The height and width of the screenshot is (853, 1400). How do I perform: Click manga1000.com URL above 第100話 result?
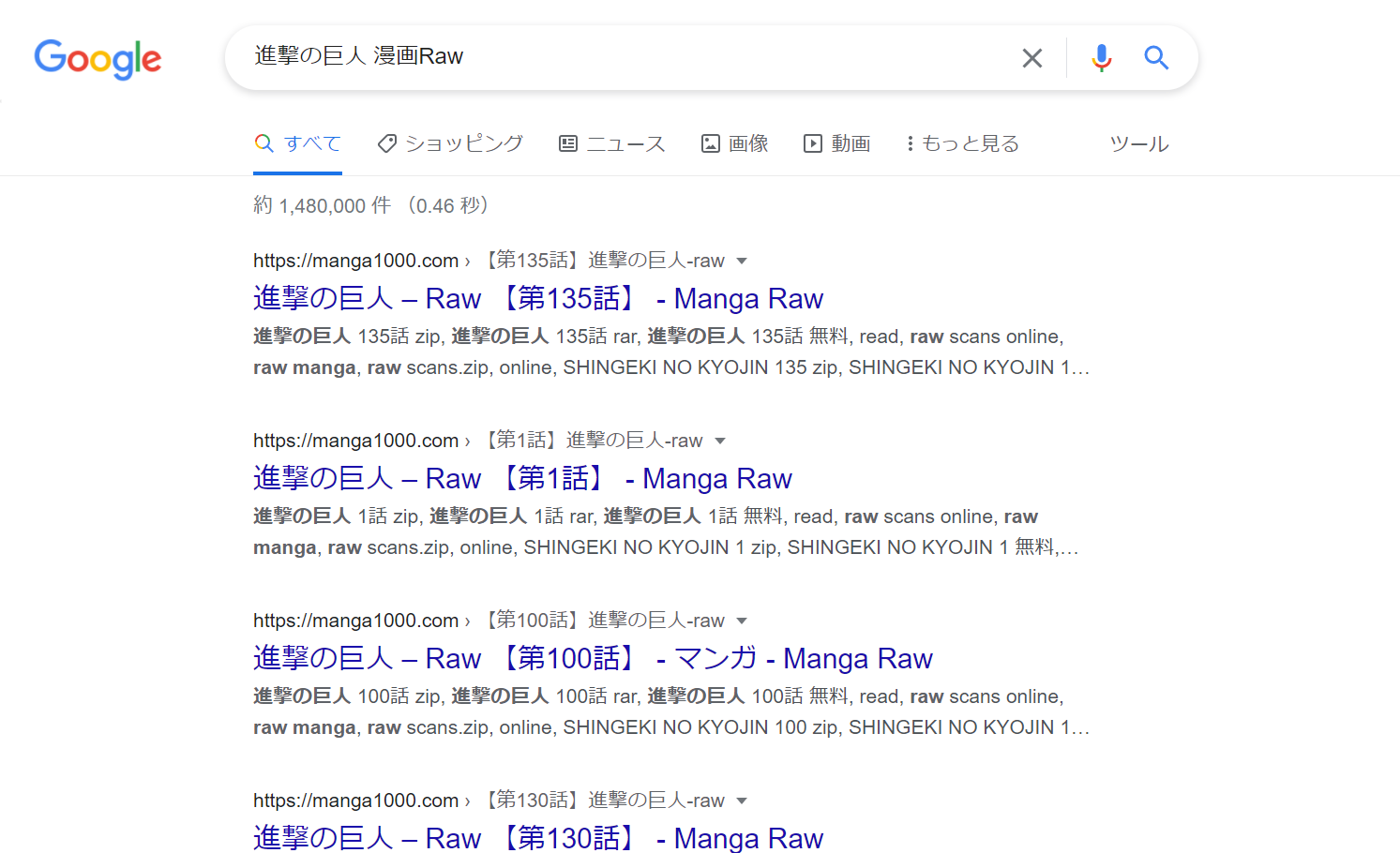click(x=355, y=621)
